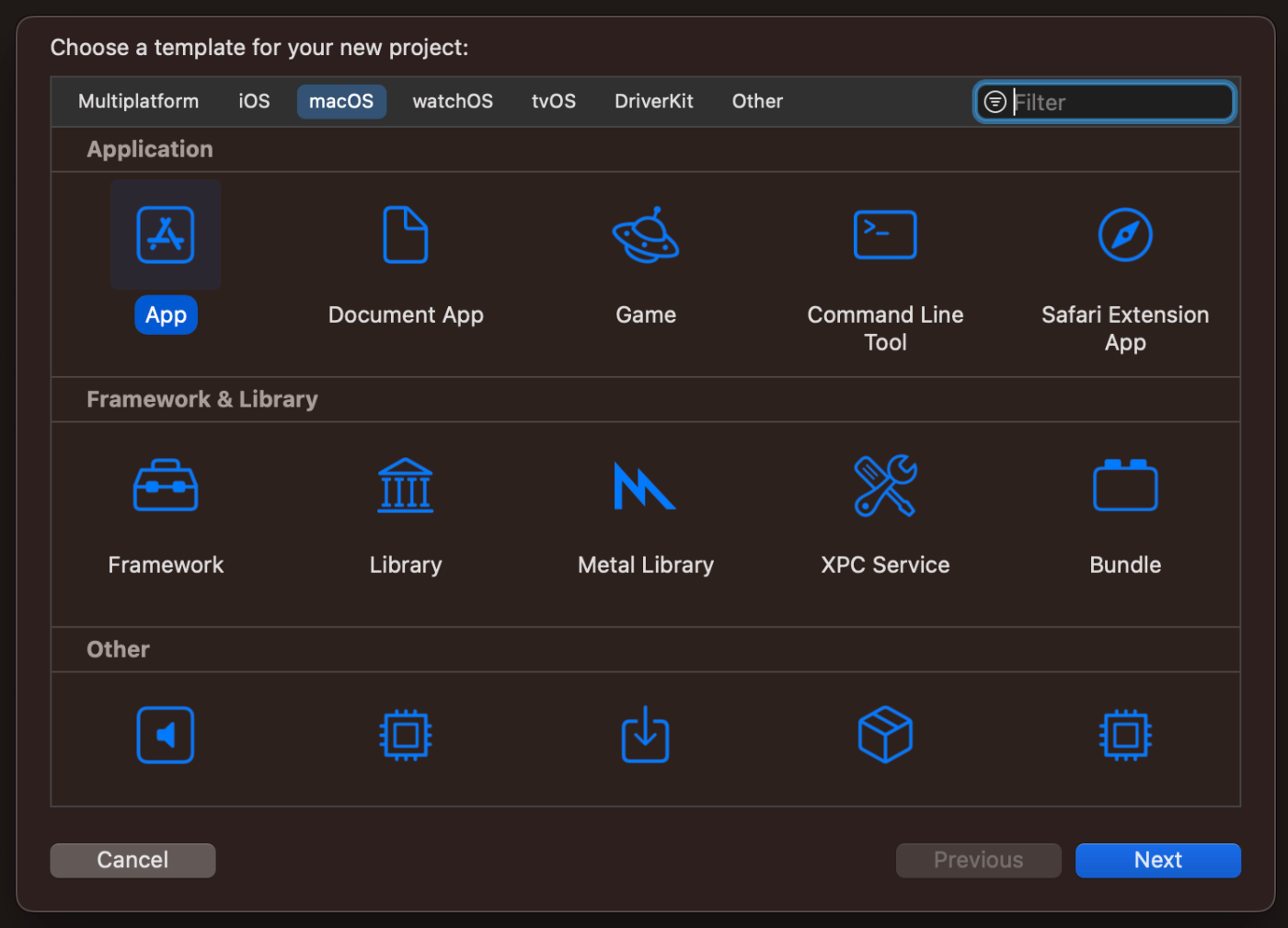Go to the DriverKit tab
This screenshot has height=928, width=1288.
pos(654,101)
